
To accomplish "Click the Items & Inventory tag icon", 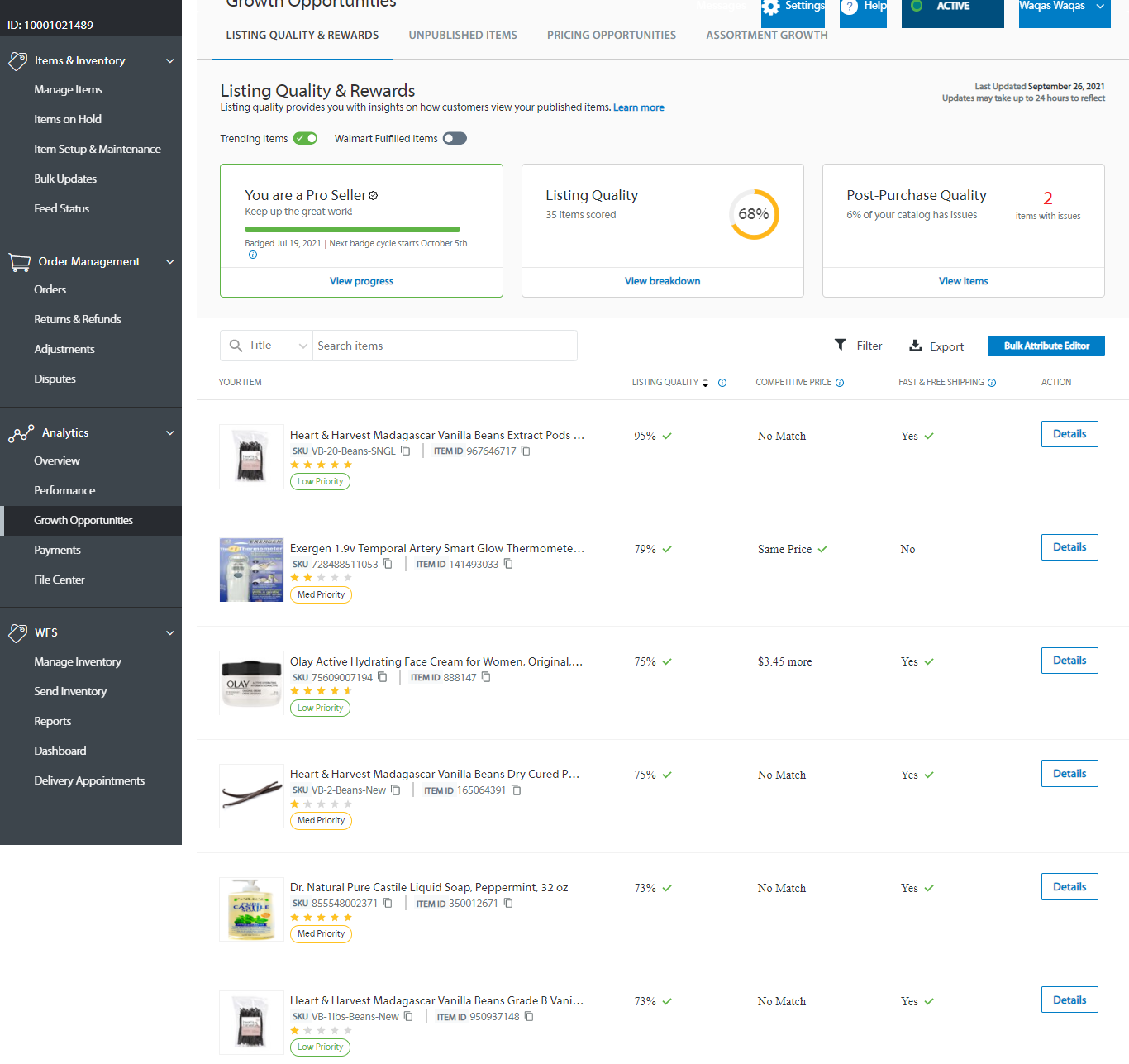I will [17, 61].
